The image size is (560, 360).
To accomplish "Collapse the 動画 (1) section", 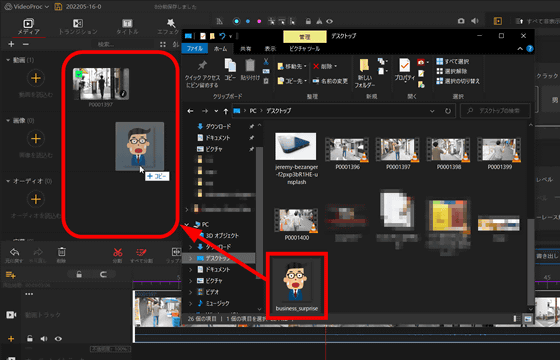I will [8, 60].
